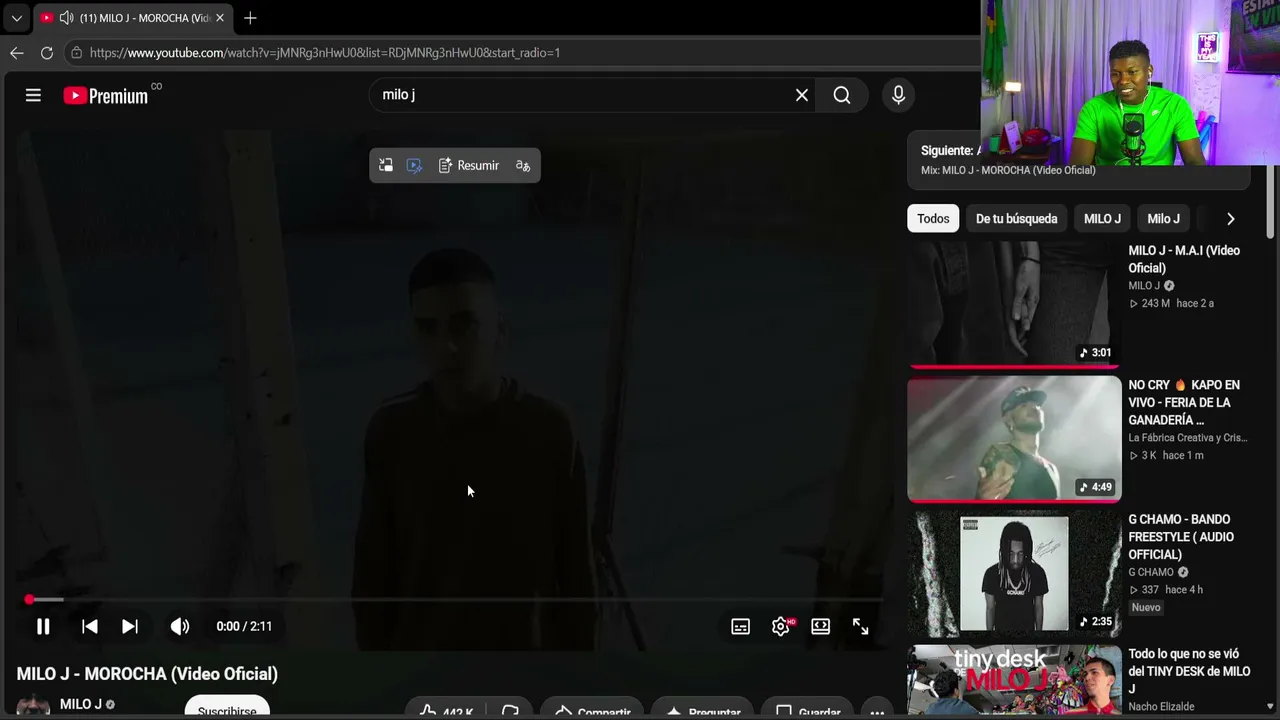Skip to the previous video

[89, 626]
